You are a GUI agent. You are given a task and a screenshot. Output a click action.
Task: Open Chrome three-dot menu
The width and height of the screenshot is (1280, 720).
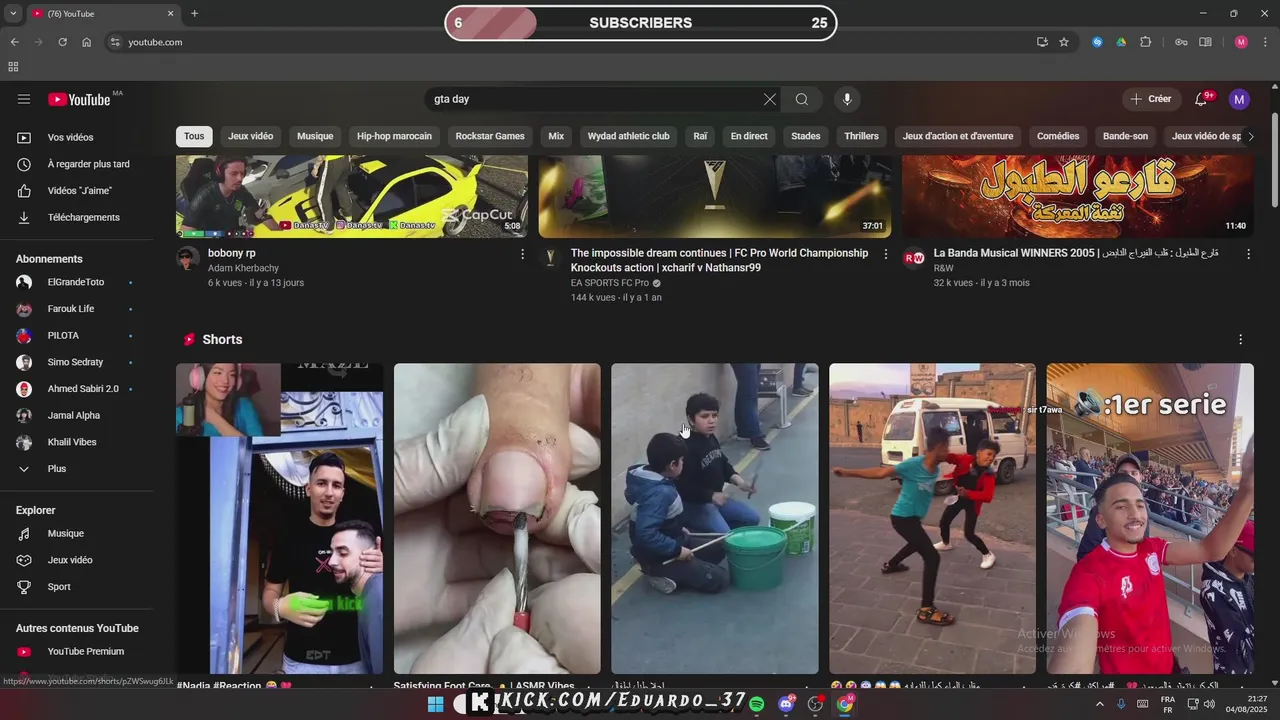pyautogui.click(x=1264, y=42)
